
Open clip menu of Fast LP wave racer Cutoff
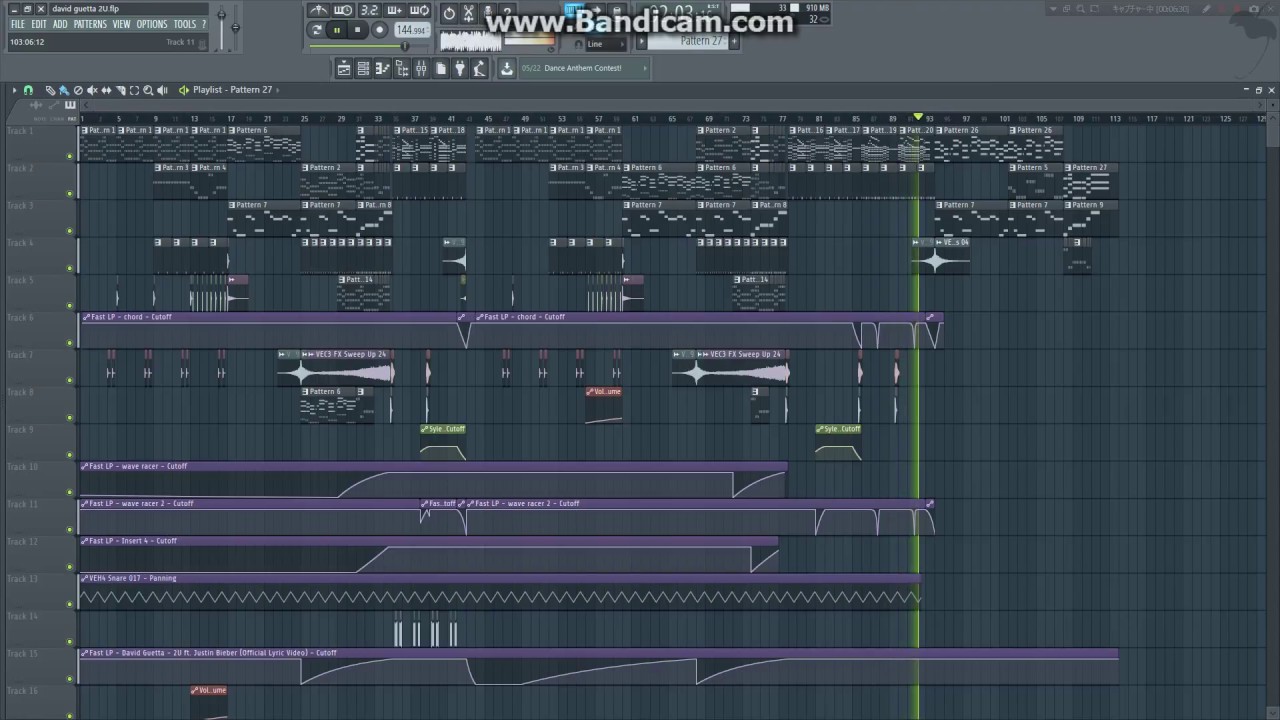click(x=86, y=466)
